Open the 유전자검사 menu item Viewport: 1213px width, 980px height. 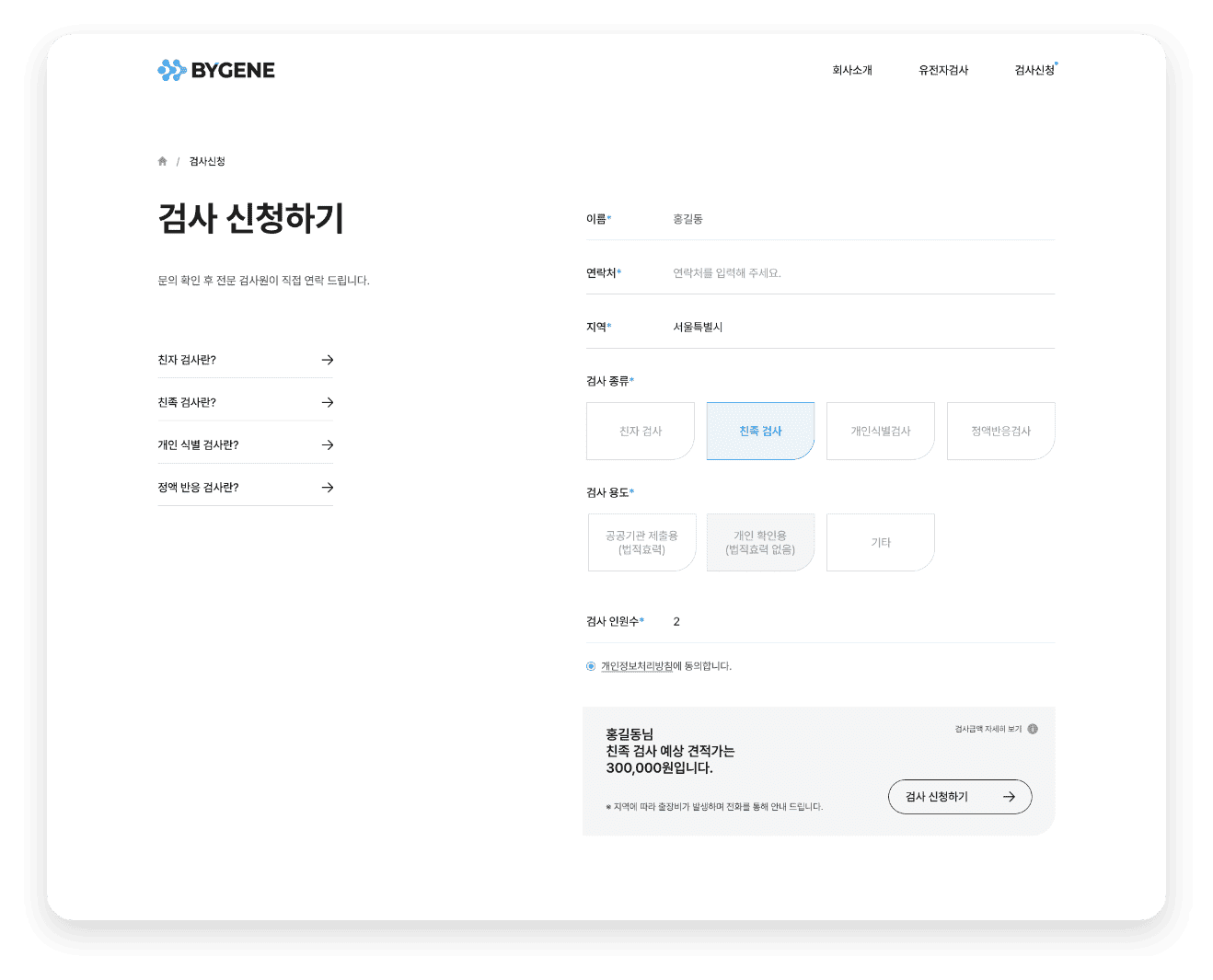[943, 70]
